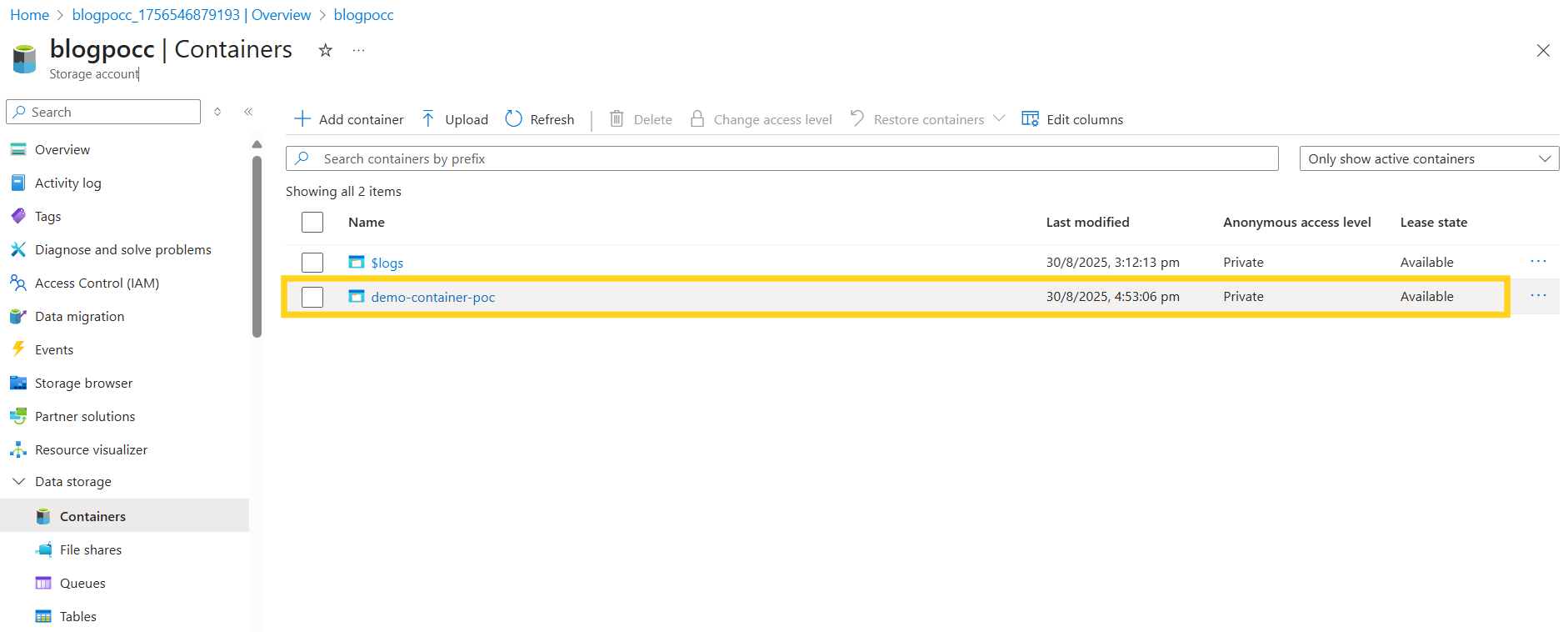Screen dimensions: 1568x632
Task: Open Tables in the sidebar
Action: [x=78, y=617]
